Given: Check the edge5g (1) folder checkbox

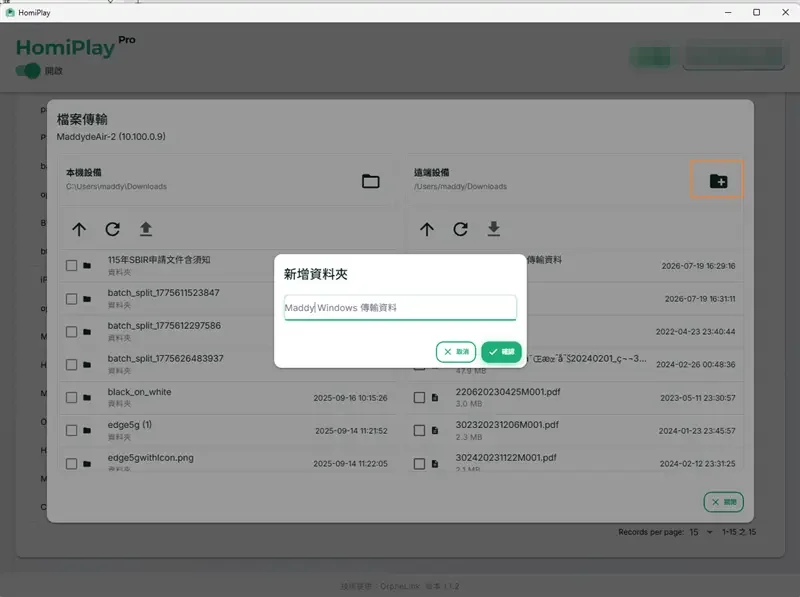Looking at the screenshot, I should 71,431.
